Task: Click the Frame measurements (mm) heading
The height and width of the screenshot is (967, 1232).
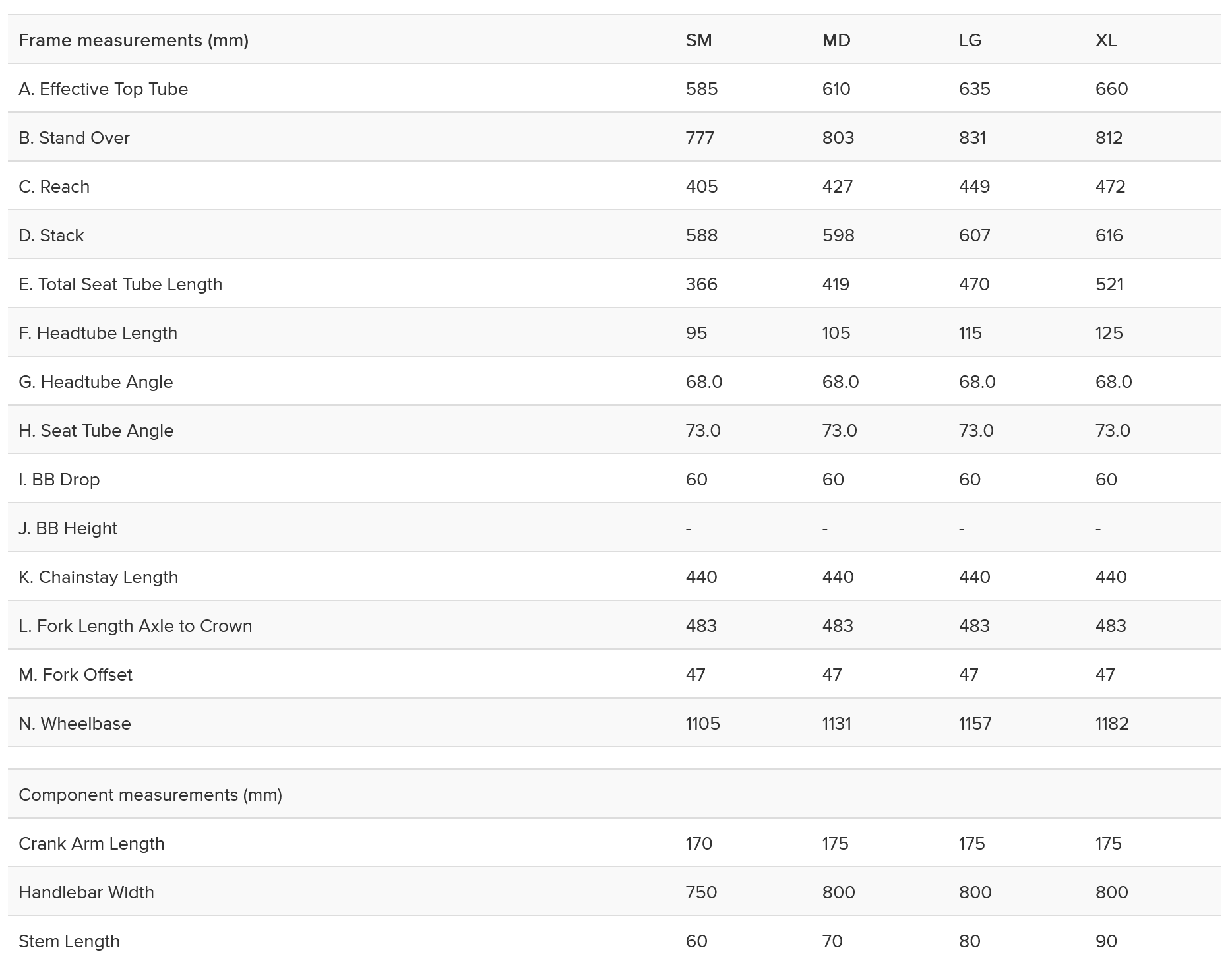Action: [133, 40]
